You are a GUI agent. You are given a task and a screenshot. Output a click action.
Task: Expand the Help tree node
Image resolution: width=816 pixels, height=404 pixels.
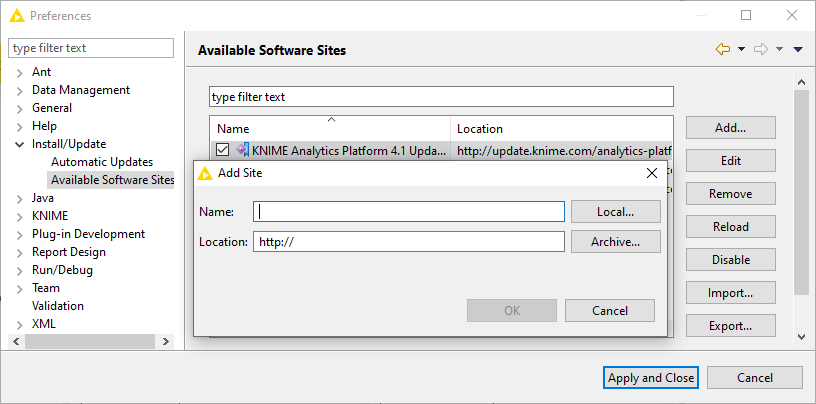point(19,127)
